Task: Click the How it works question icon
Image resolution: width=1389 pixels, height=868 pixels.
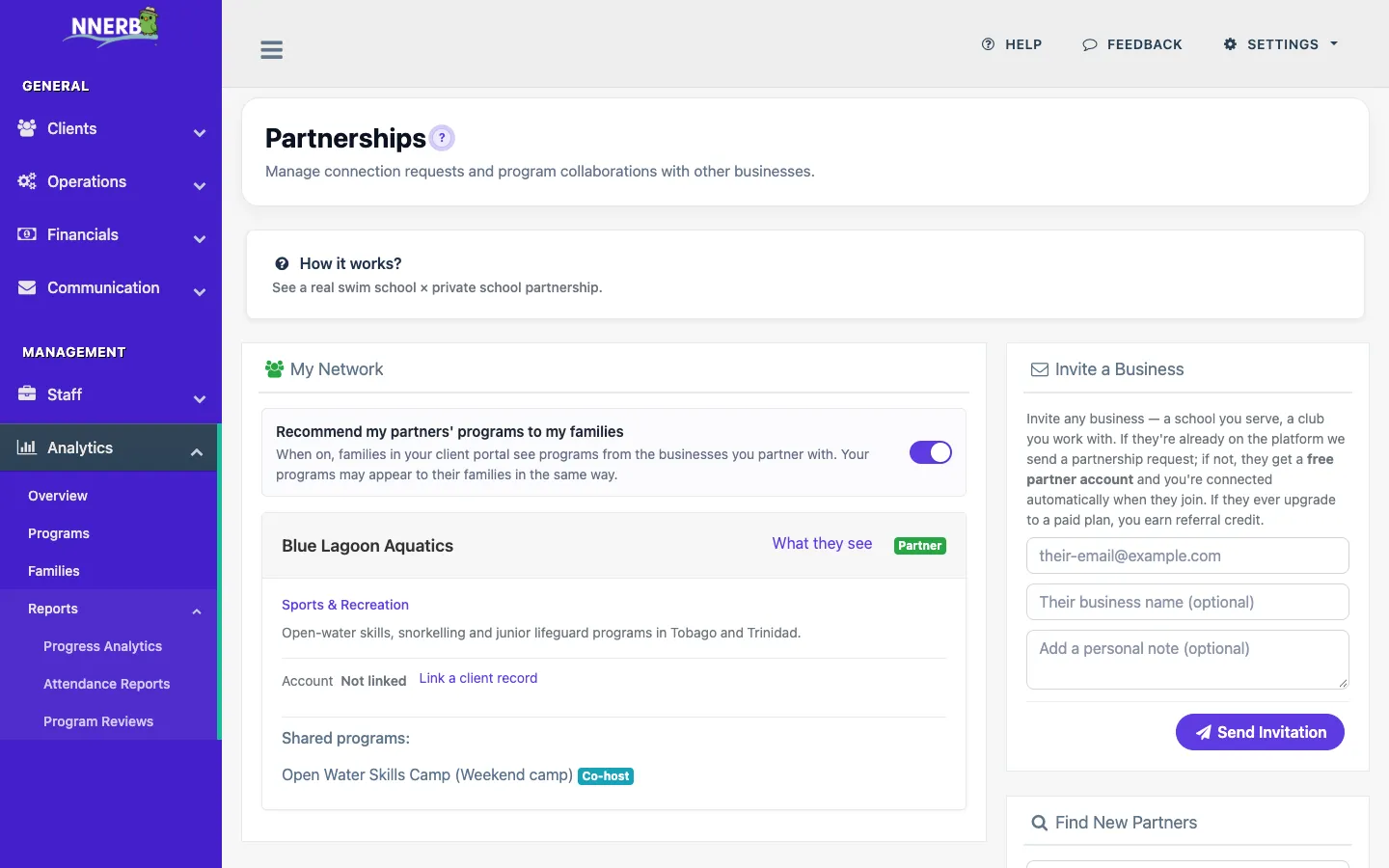Action: tap(282, 263)
